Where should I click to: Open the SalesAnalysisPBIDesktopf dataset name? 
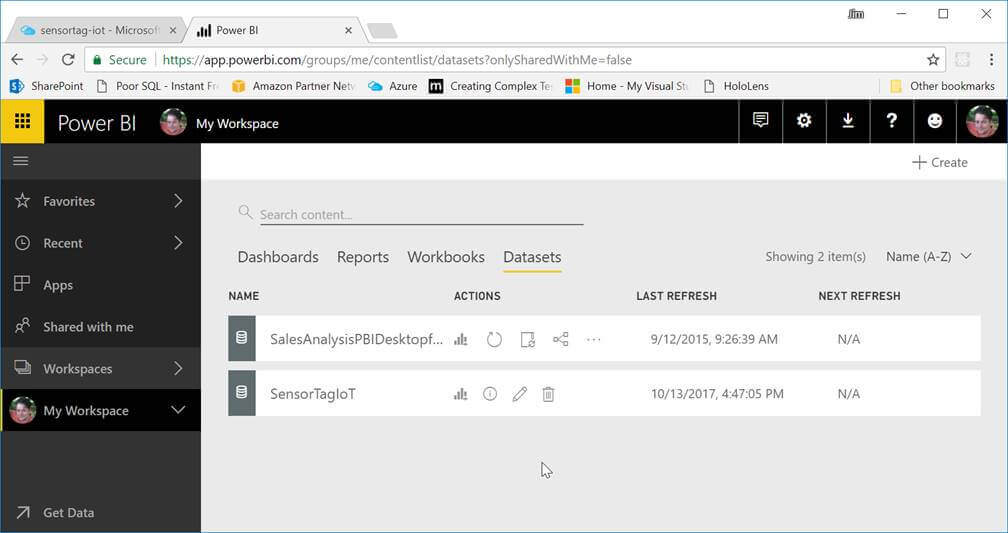click(x=356, y=339)
